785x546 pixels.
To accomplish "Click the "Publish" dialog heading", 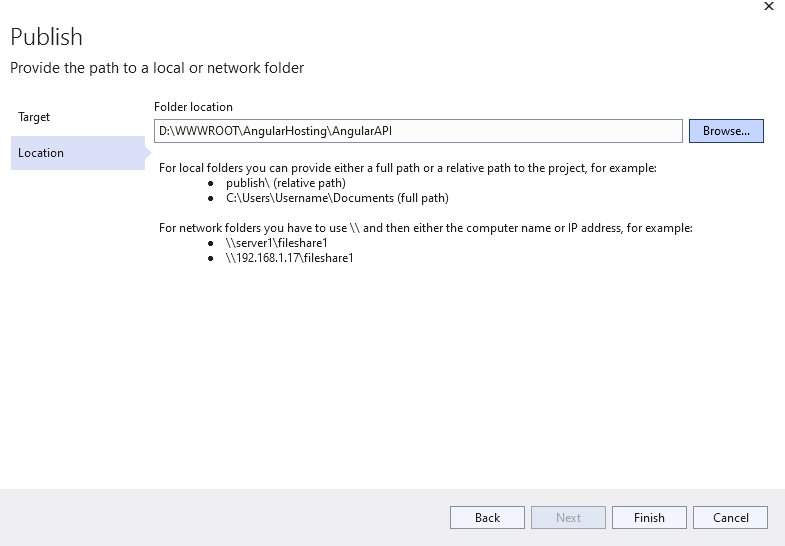I will click(46, 38).
